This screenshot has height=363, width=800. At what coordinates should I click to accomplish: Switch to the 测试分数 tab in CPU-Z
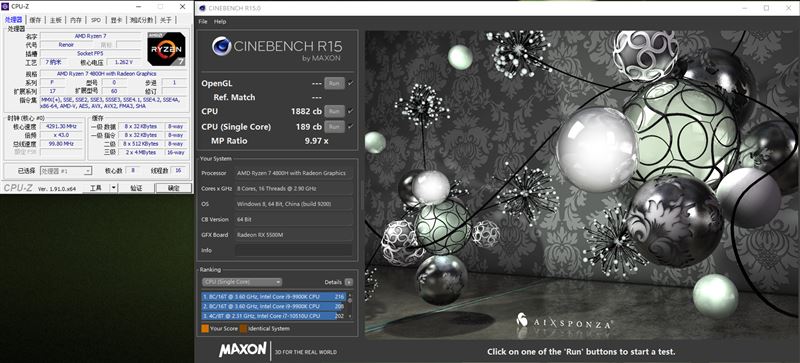141,20
